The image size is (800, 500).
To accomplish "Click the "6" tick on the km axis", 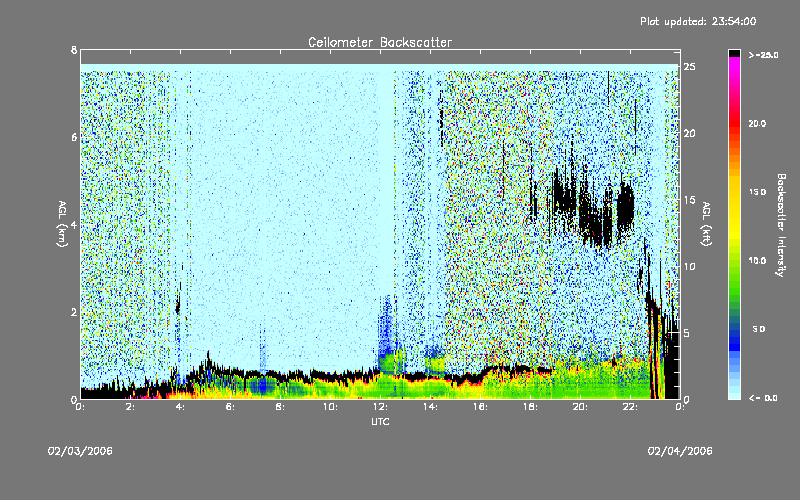I will point(74,137).
